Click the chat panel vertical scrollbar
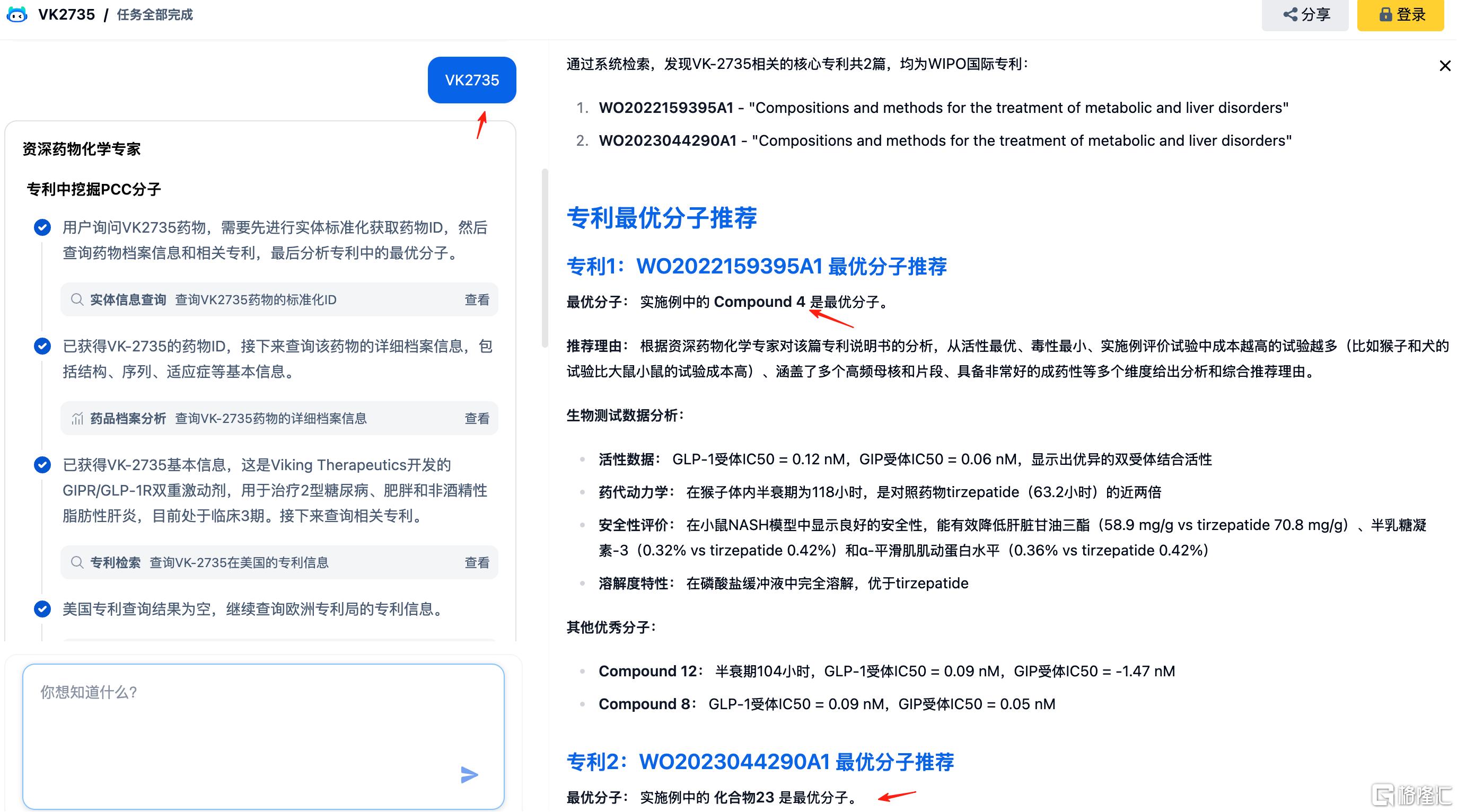 545,258
